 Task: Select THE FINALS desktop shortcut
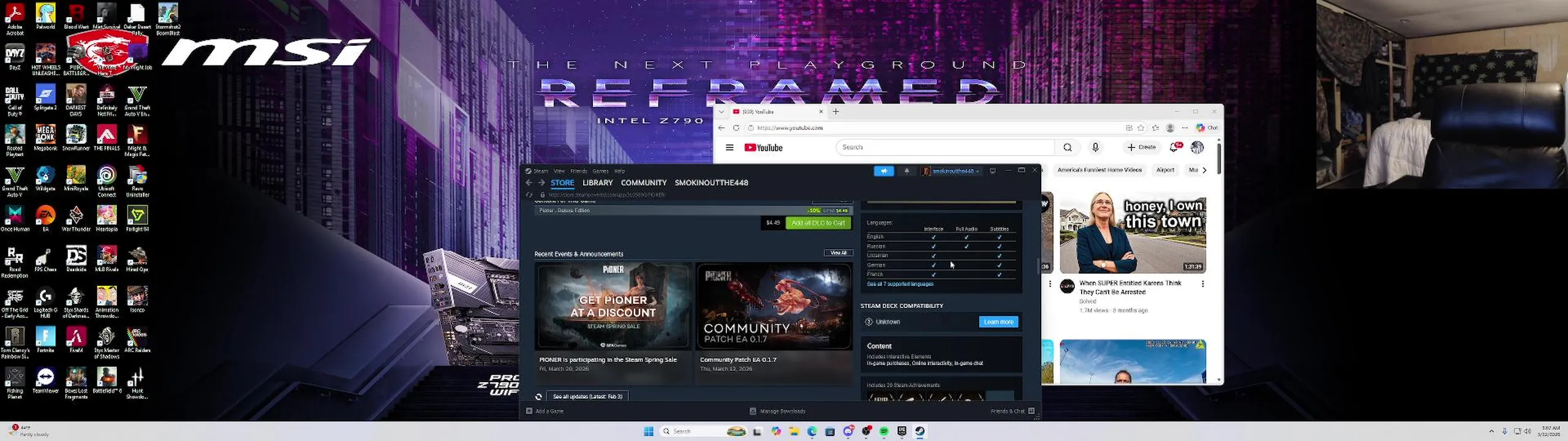[107, 138]
